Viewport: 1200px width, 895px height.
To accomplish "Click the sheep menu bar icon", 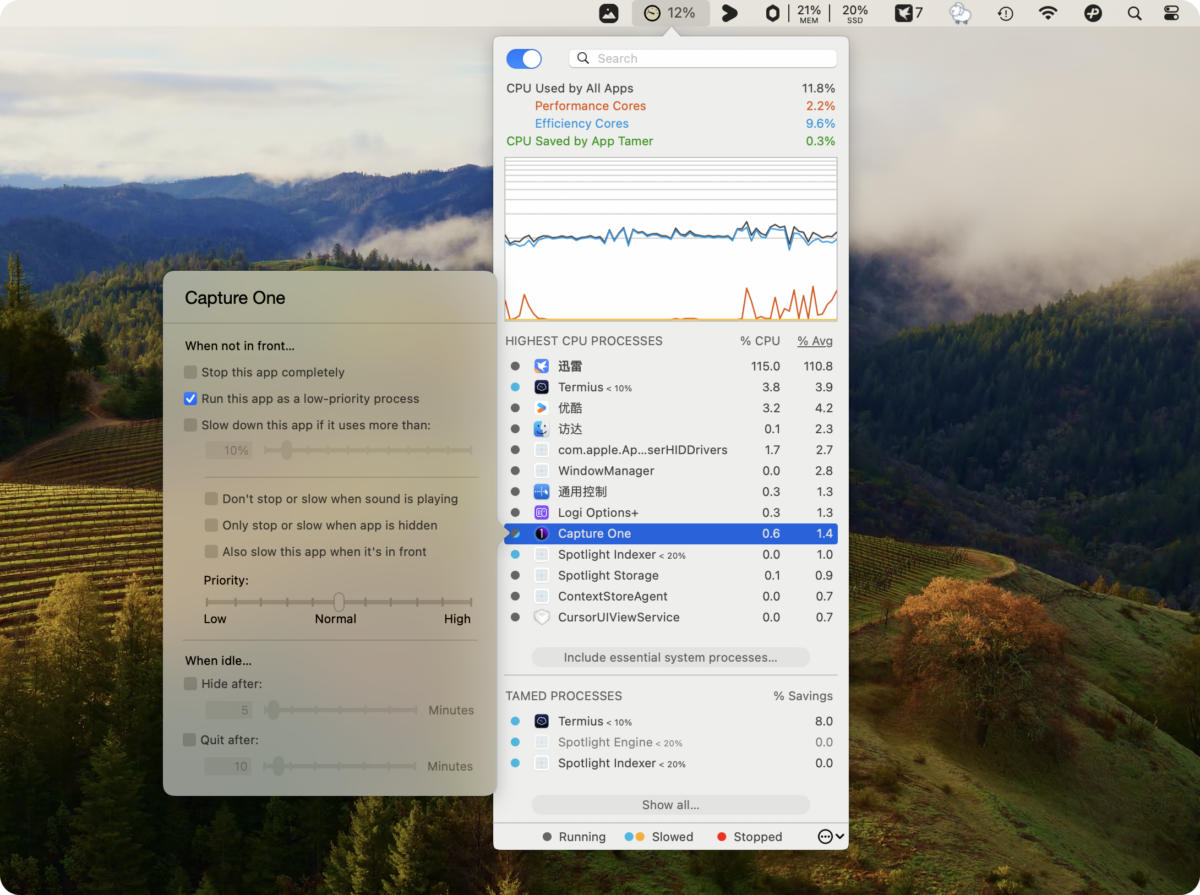I will pos(960,13).
